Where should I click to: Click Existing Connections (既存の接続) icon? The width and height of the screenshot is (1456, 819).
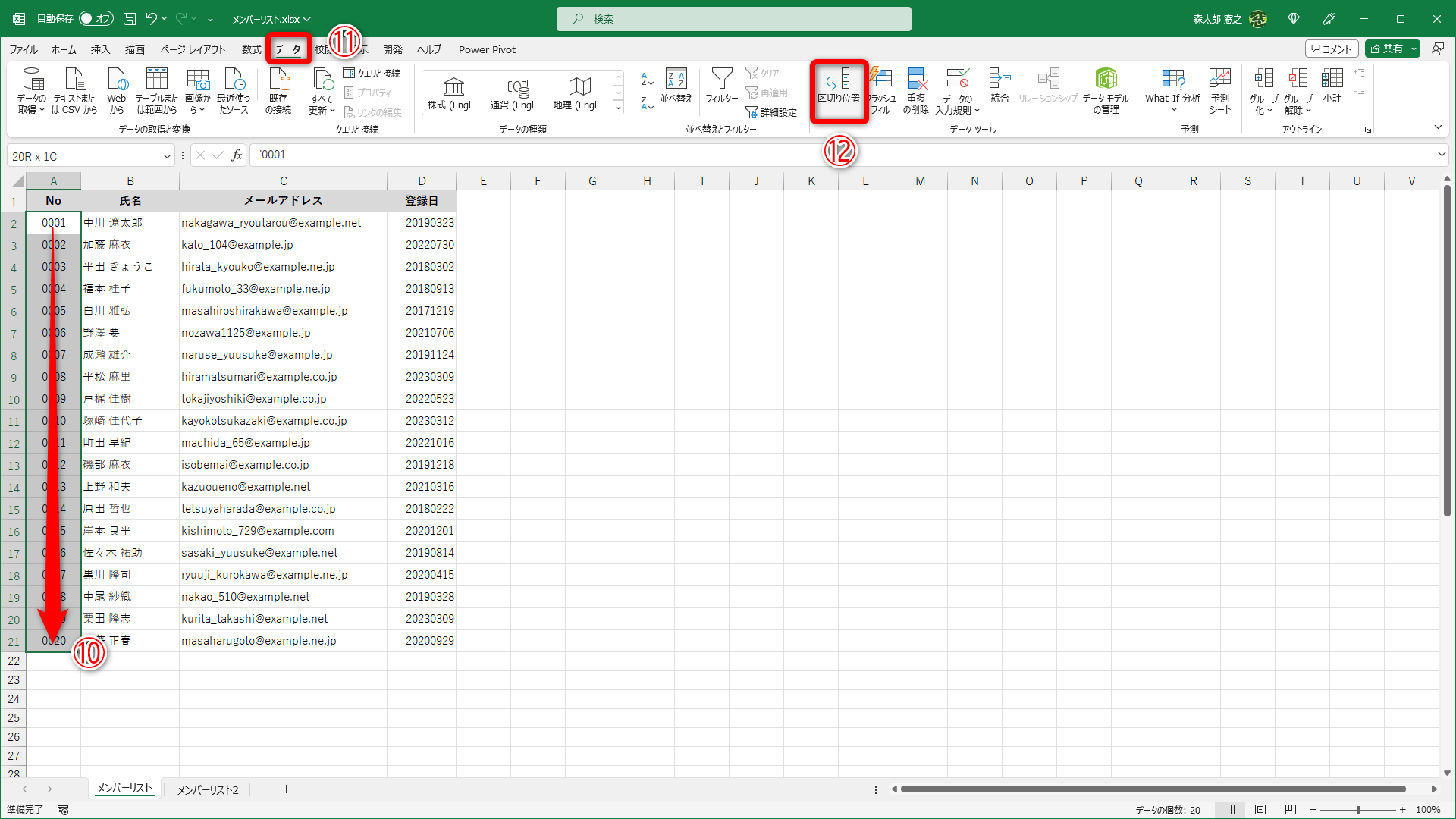click(x=278, y=89)
